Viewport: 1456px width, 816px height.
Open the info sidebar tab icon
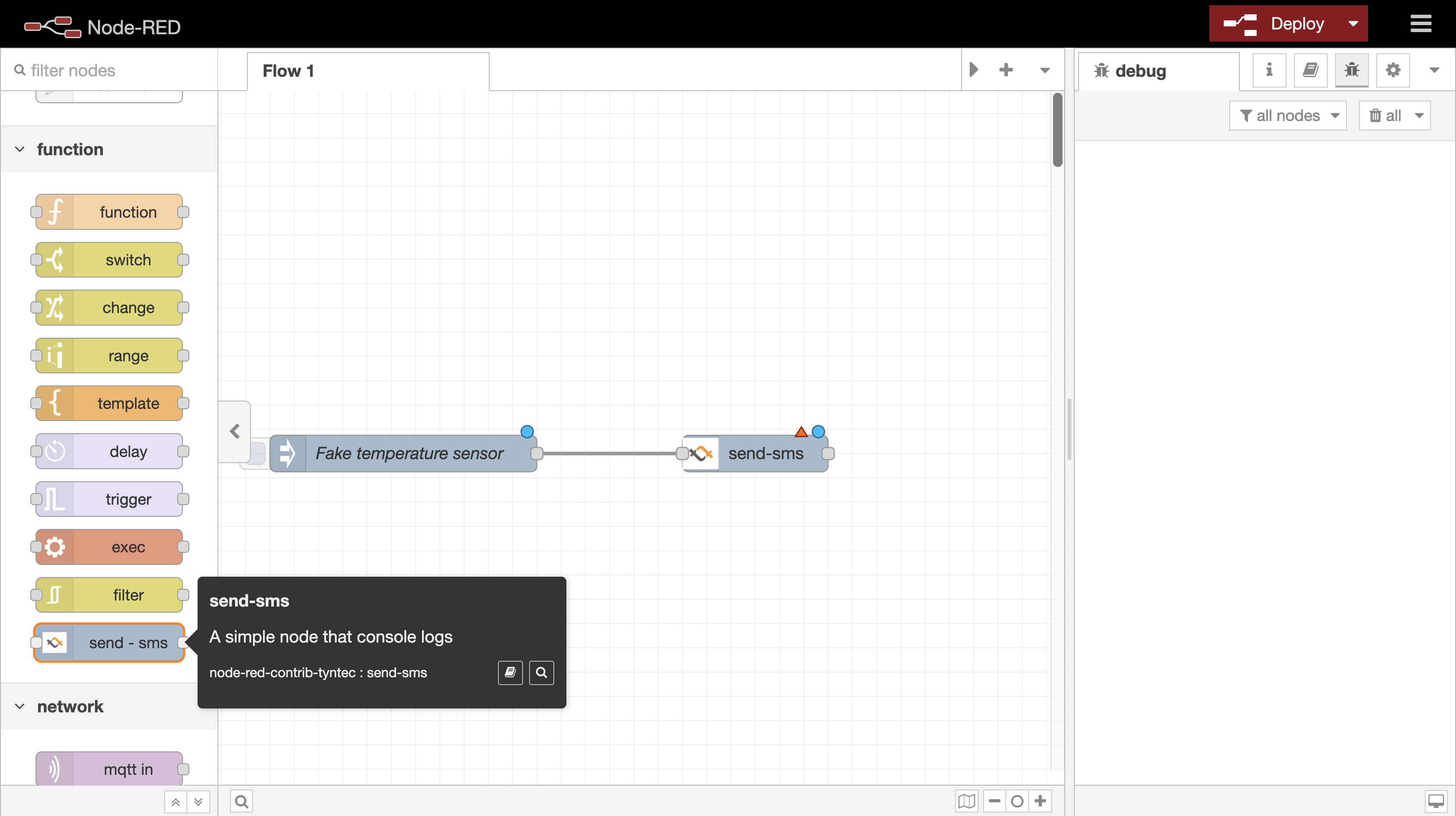(x=1269, y=70)
